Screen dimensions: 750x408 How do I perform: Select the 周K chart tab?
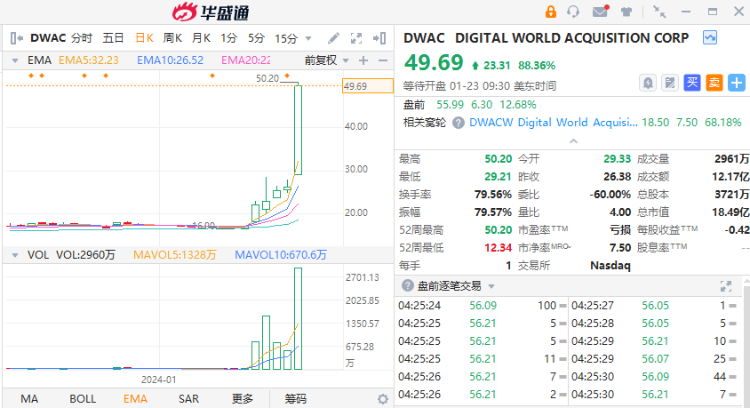coord(173,38)
